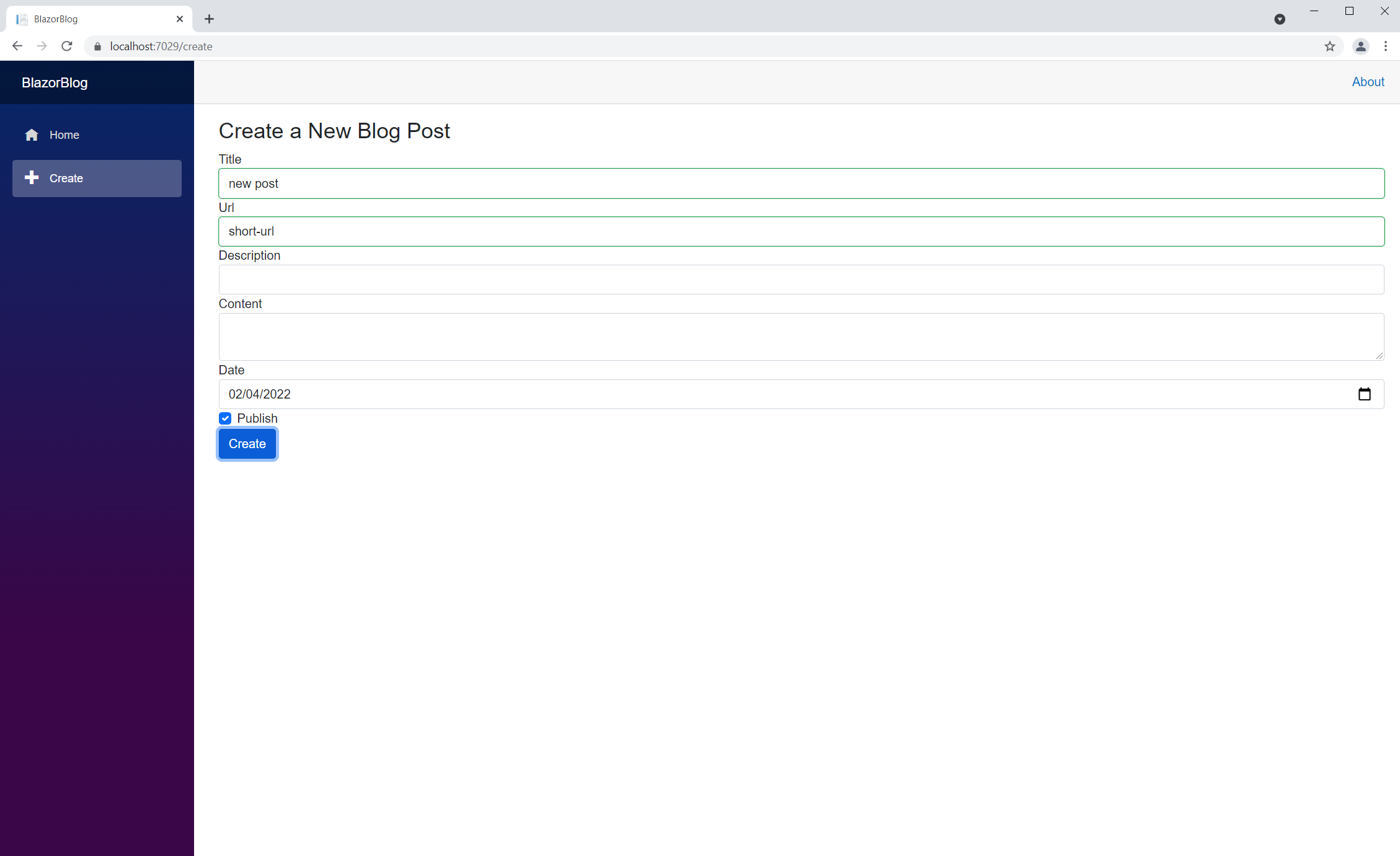1400x856 pixels.
Task: Click the Publish label text
Action: [x=257, y=418]
